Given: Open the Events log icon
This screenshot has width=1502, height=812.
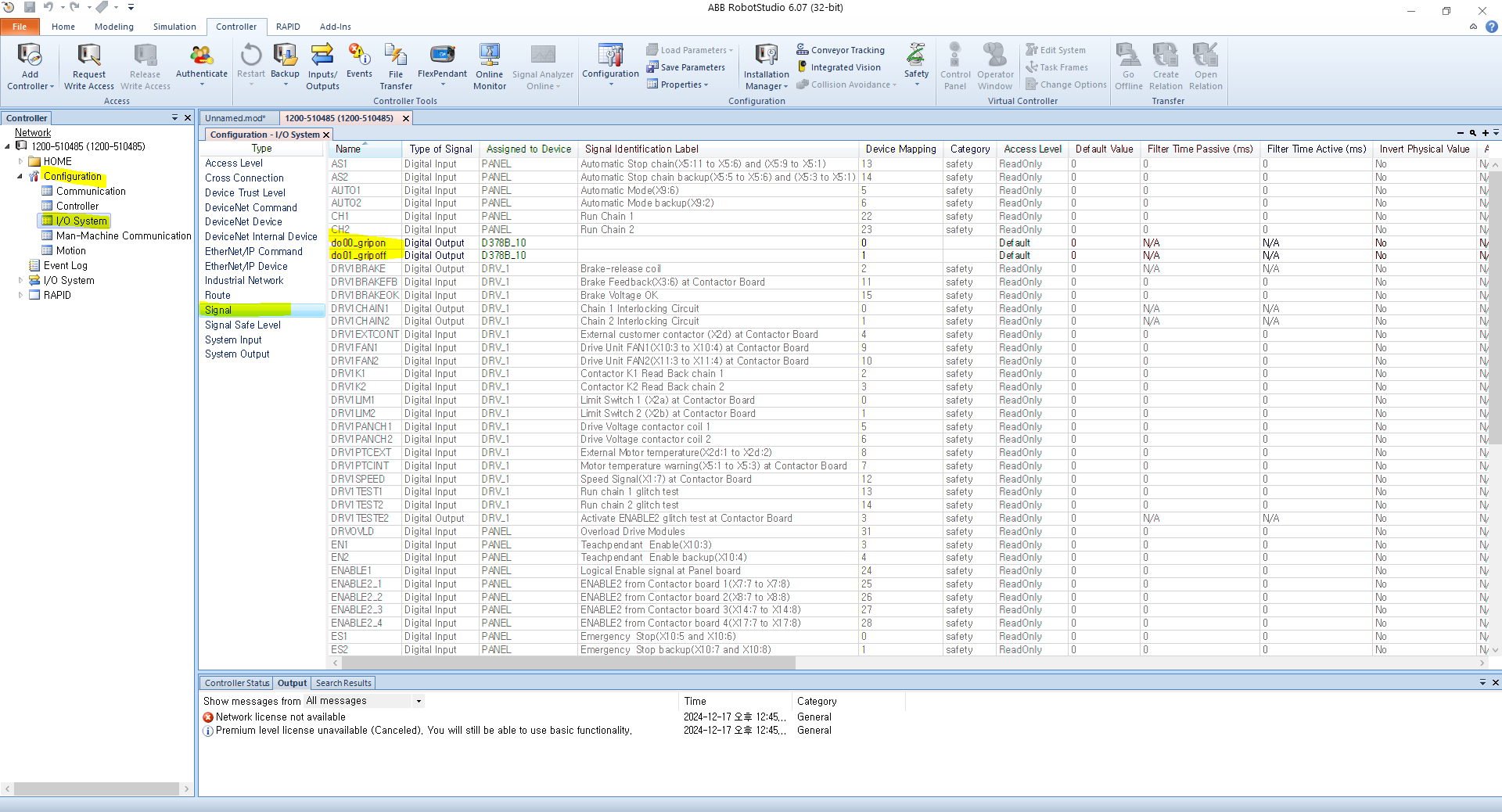Looking at the screenshot, I should click(x=359, y=55).
